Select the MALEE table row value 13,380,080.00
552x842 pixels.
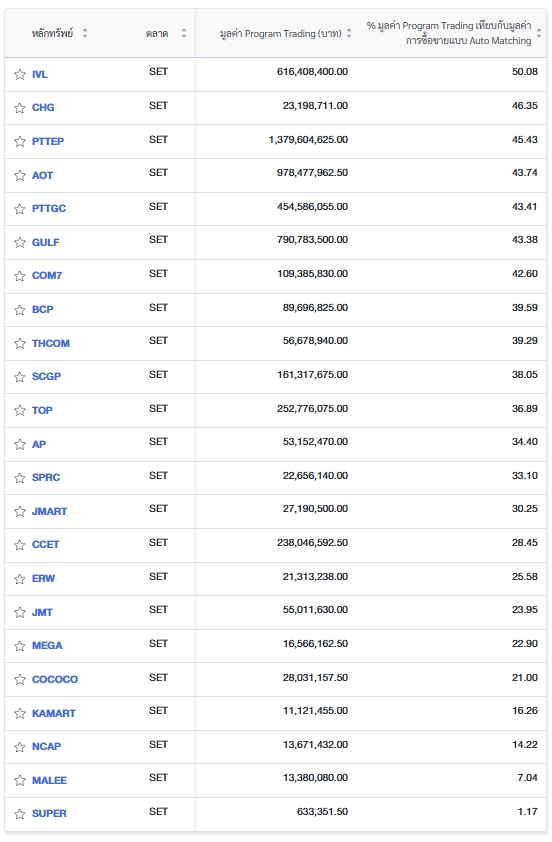tap(315, 778)
